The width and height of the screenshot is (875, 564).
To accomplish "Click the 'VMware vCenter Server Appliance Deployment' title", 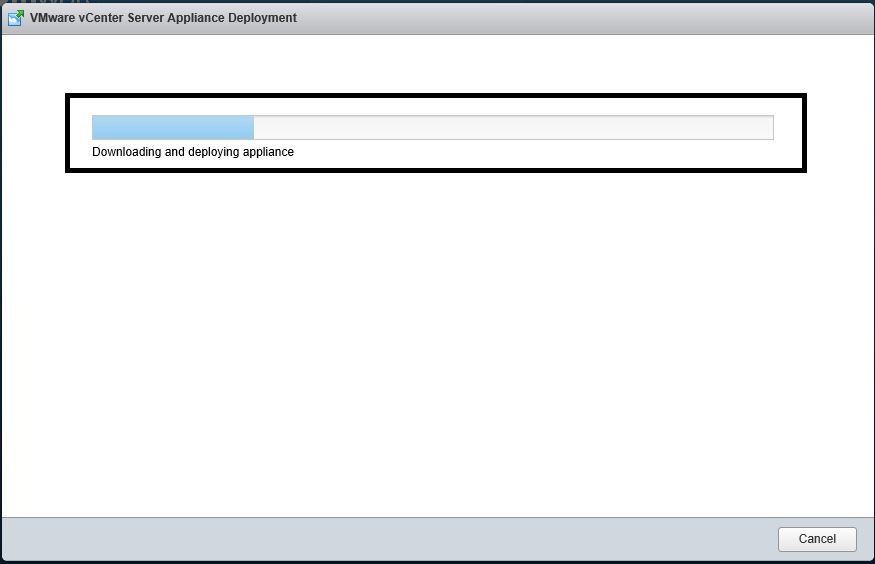I will click(163, 18).
